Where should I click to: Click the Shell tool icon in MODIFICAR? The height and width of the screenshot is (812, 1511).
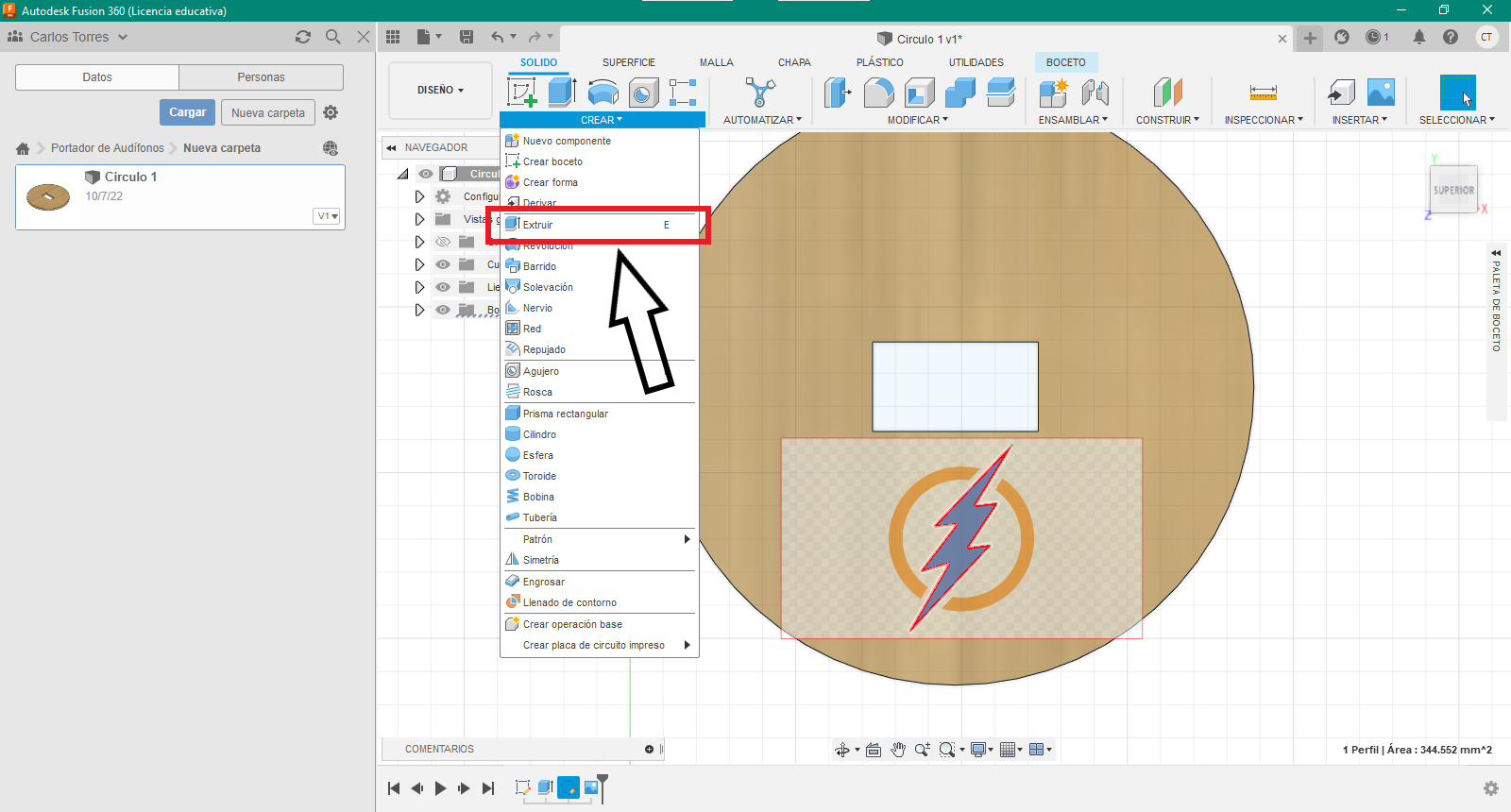tap(919, 93)
